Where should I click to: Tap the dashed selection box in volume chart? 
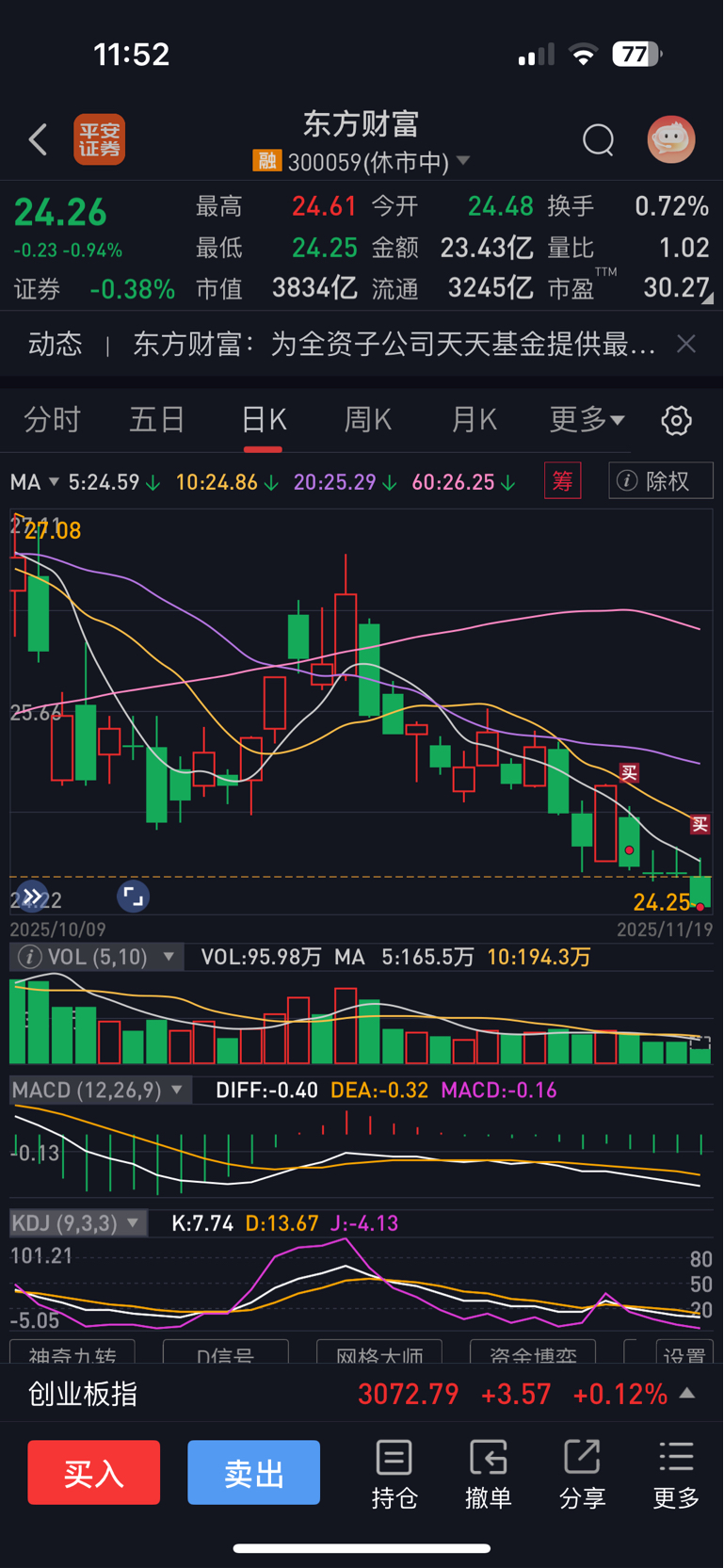(x=700, y=1043)
